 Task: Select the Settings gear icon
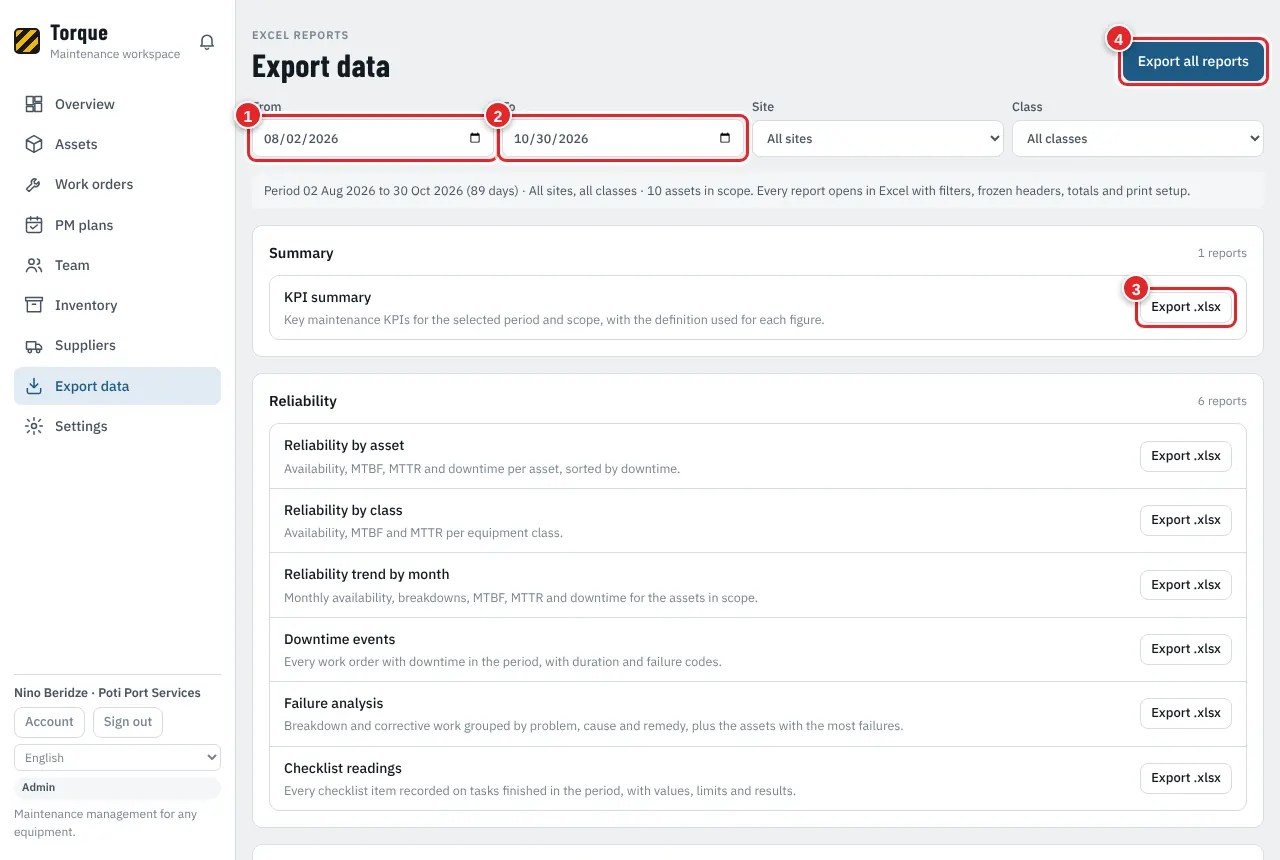34,426
